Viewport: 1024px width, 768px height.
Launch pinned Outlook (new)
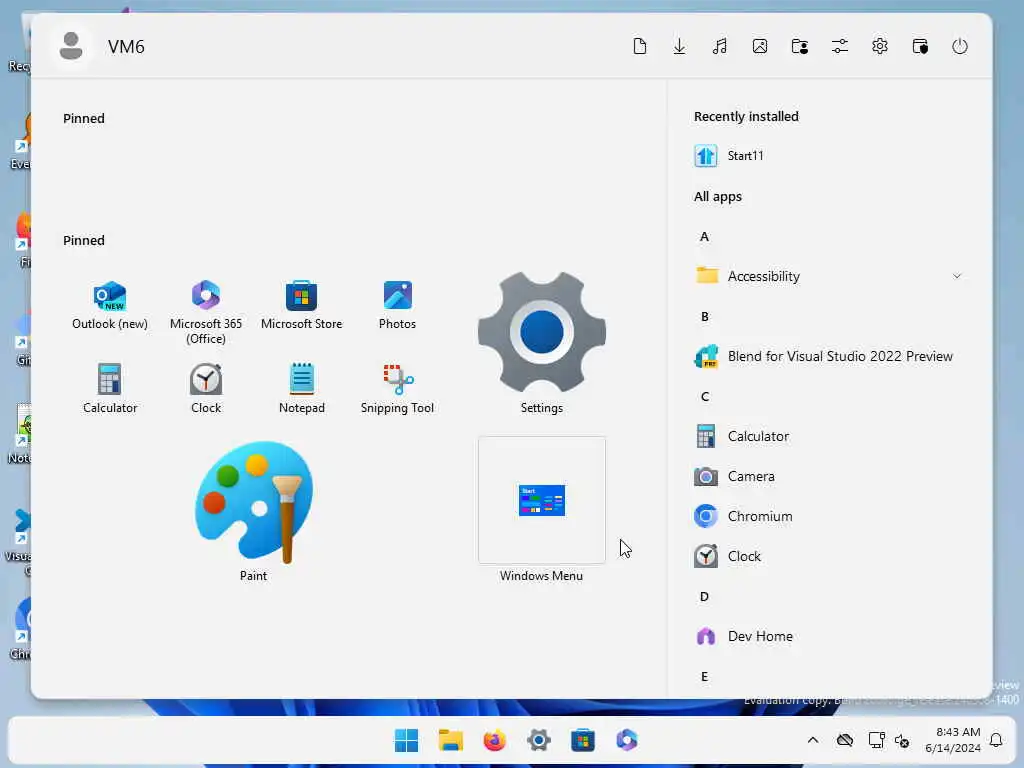110,306
